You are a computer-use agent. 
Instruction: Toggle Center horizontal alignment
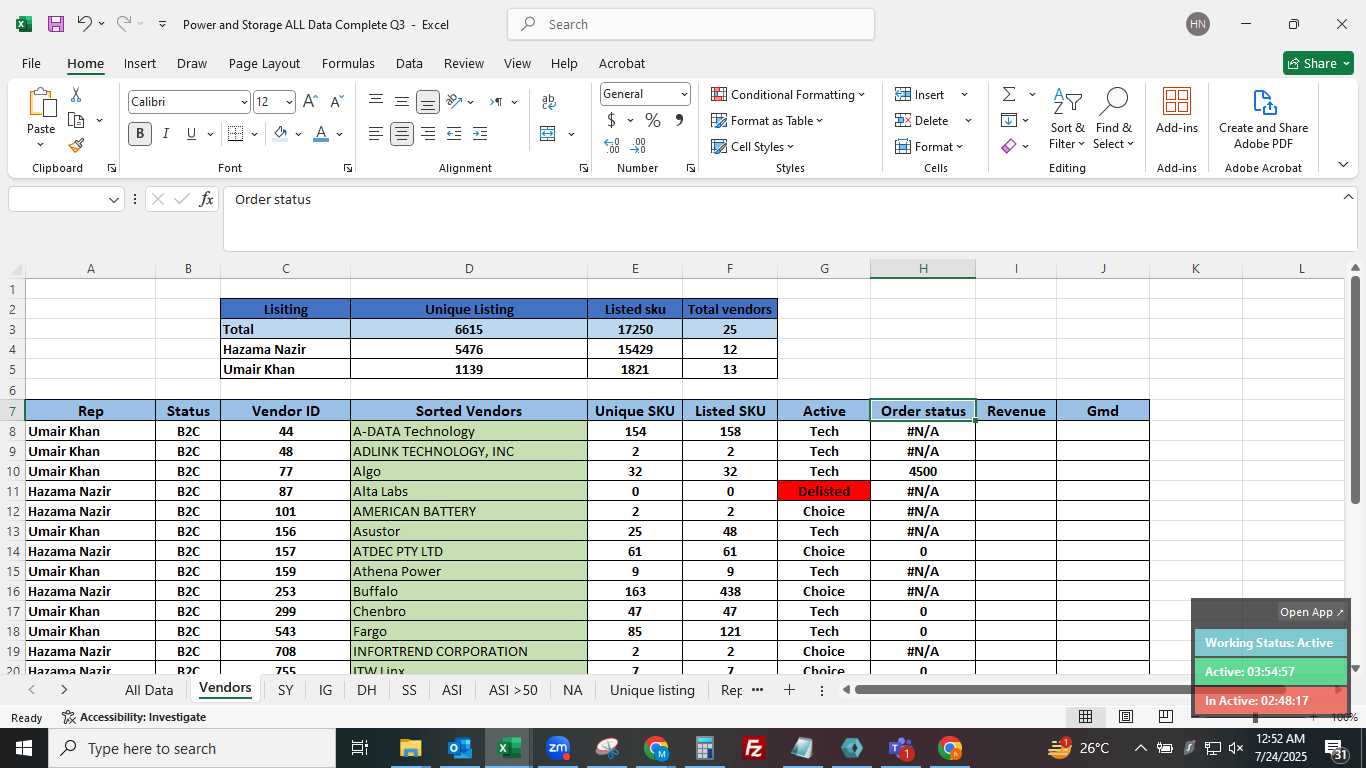pyautogui.click(x=402, y=133)
